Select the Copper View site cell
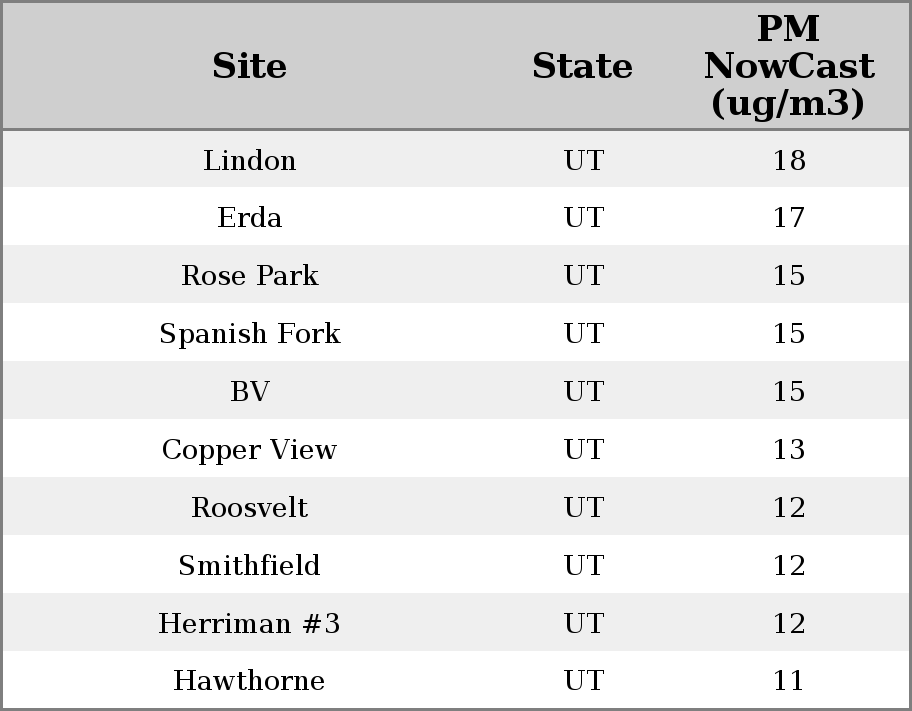This screenshot has height=711, width=912. tap(249, 450)
